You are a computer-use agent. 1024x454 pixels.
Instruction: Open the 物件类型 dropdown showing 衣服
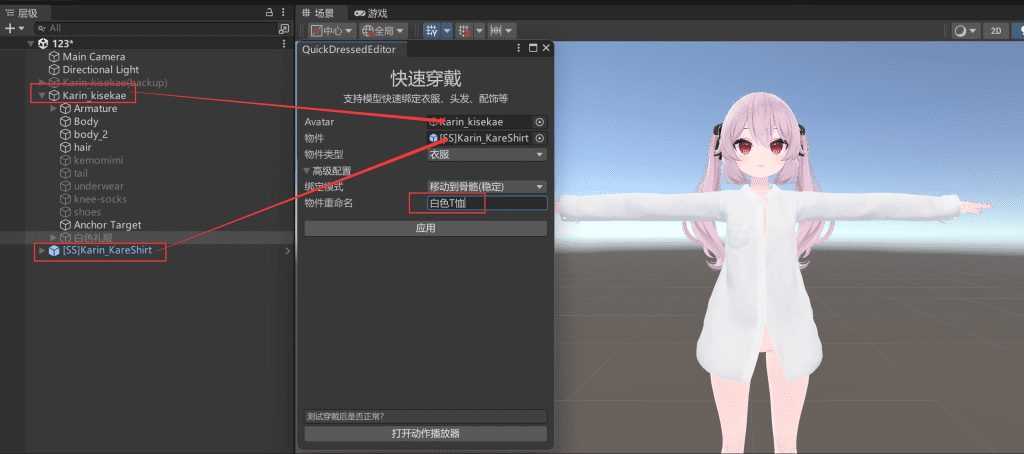(x=486, y=154)
